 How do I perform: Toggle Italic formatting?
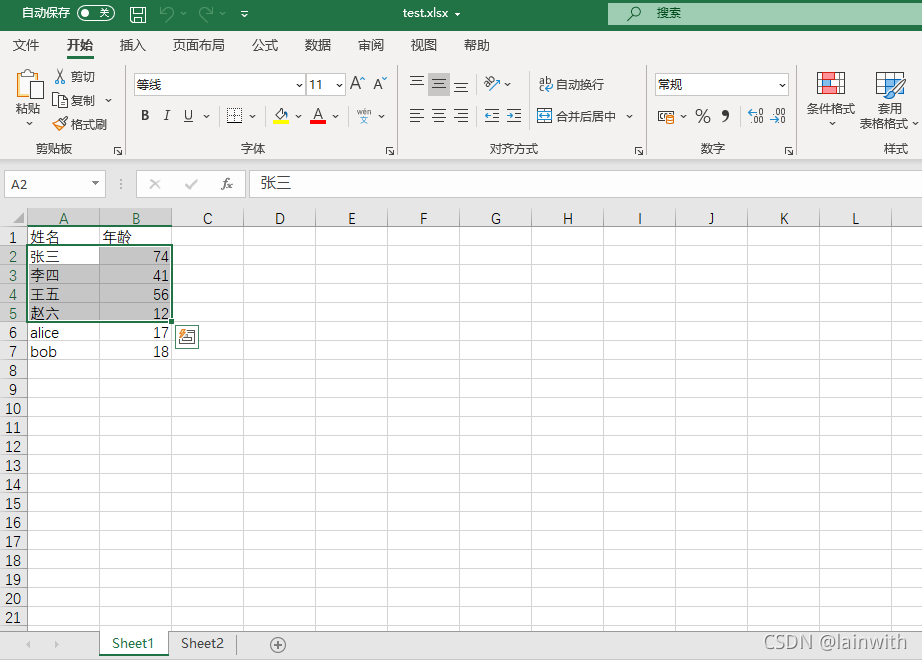click(x=167, y=116)
